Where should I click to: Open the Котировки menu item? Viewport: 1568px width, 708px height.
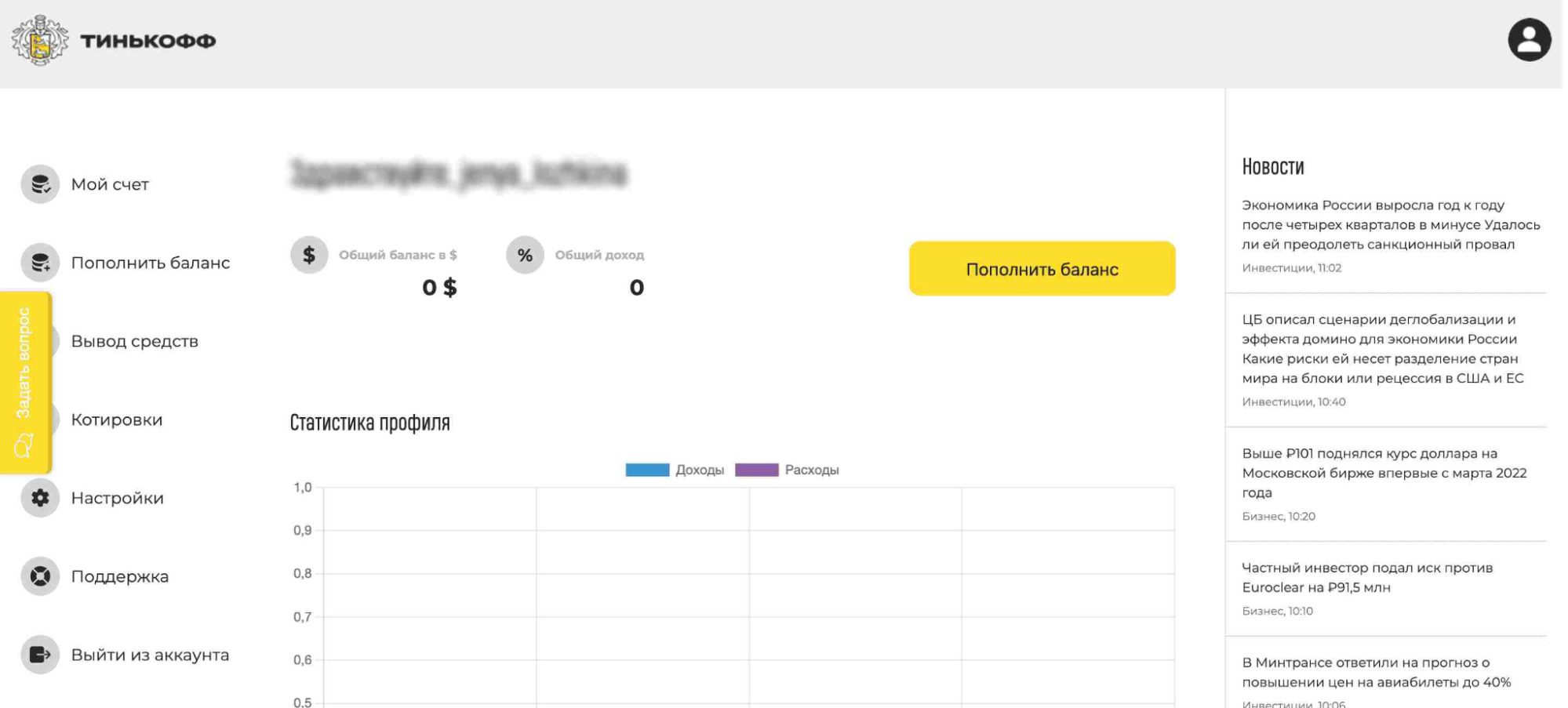click(x=117, y=419)
